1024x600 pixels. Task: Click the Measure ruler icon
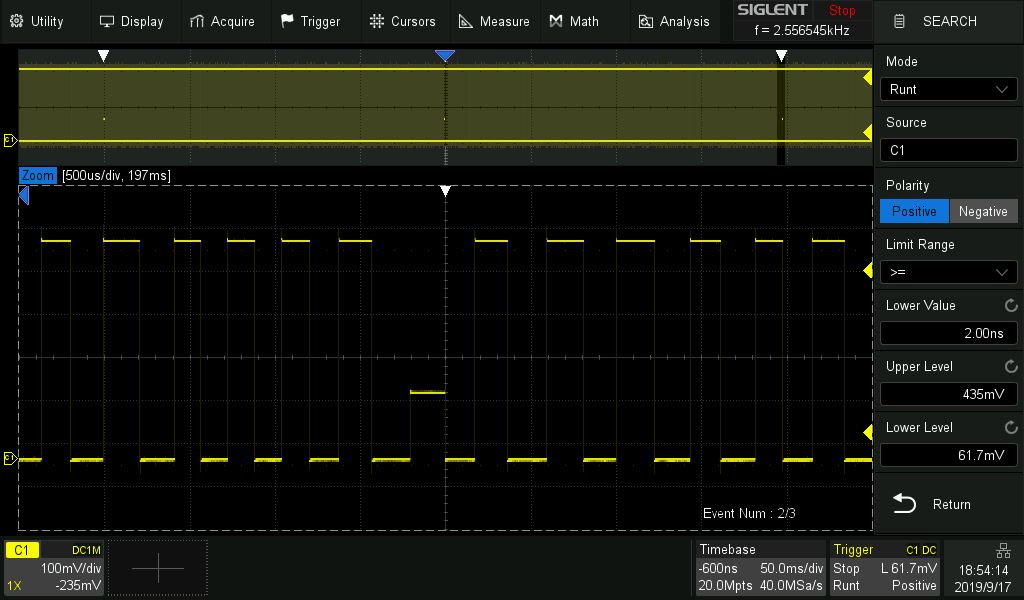pos(466,21)
